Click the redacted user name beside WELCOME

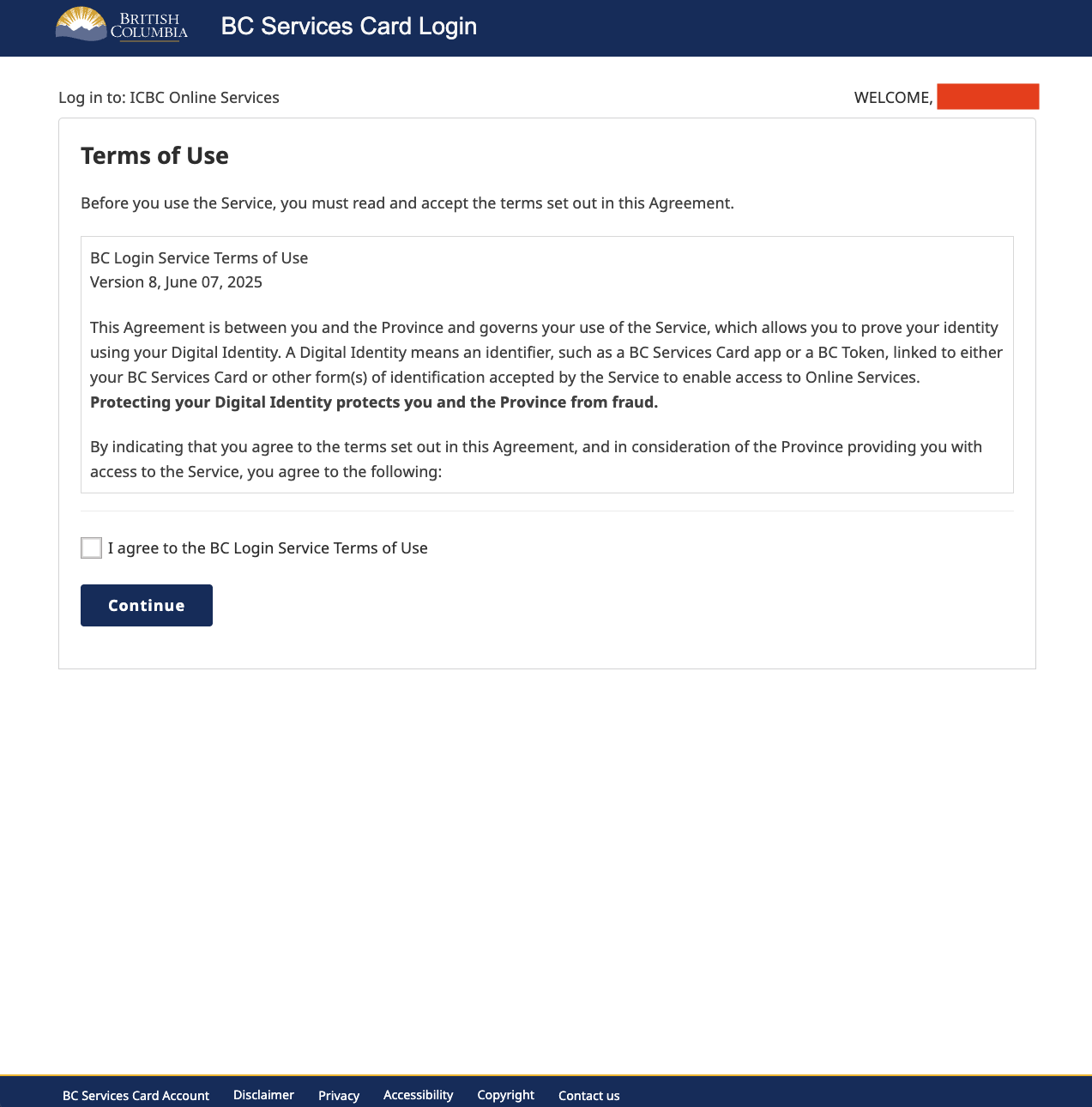click(x=987, y=97)
